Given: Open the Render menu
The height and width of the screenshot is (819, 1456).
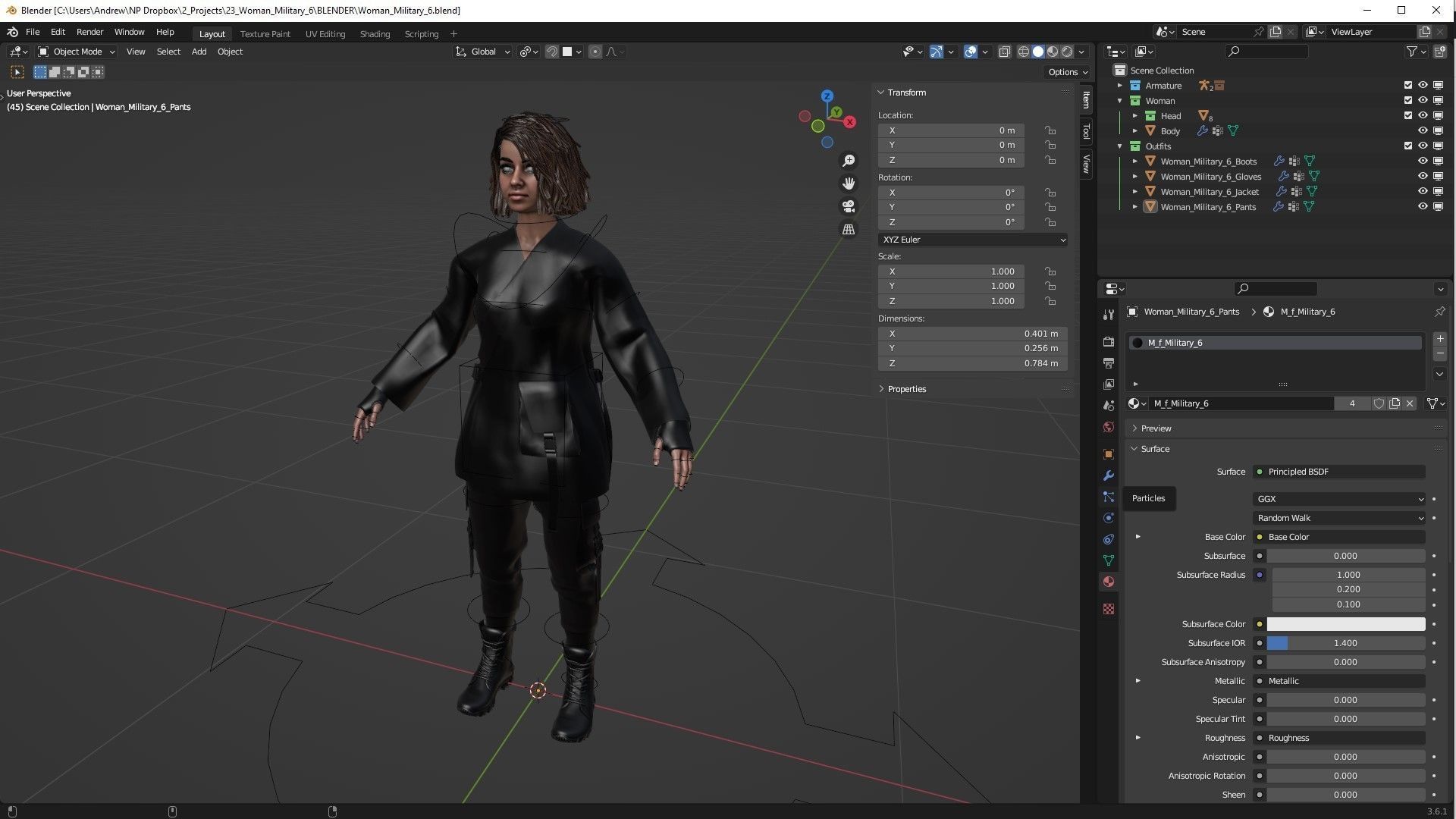Looking at the screenshot, I should pos(89,32).
